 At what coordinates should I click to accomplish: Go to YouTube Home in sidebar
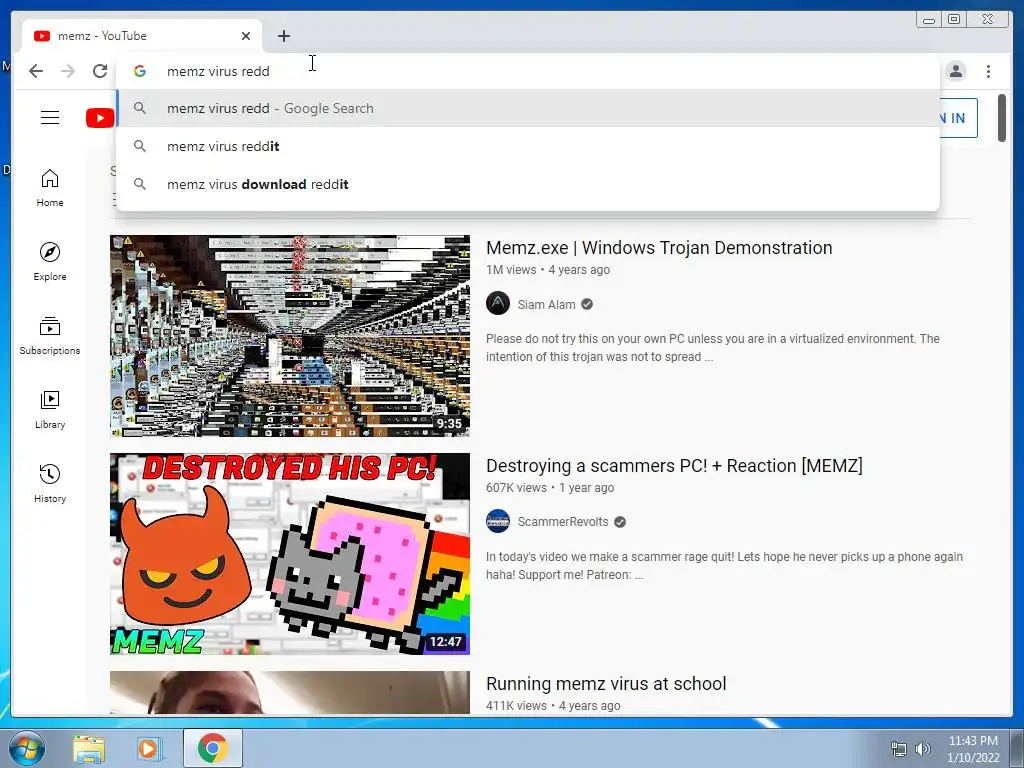pyautogui.click(x=50, y=188)
